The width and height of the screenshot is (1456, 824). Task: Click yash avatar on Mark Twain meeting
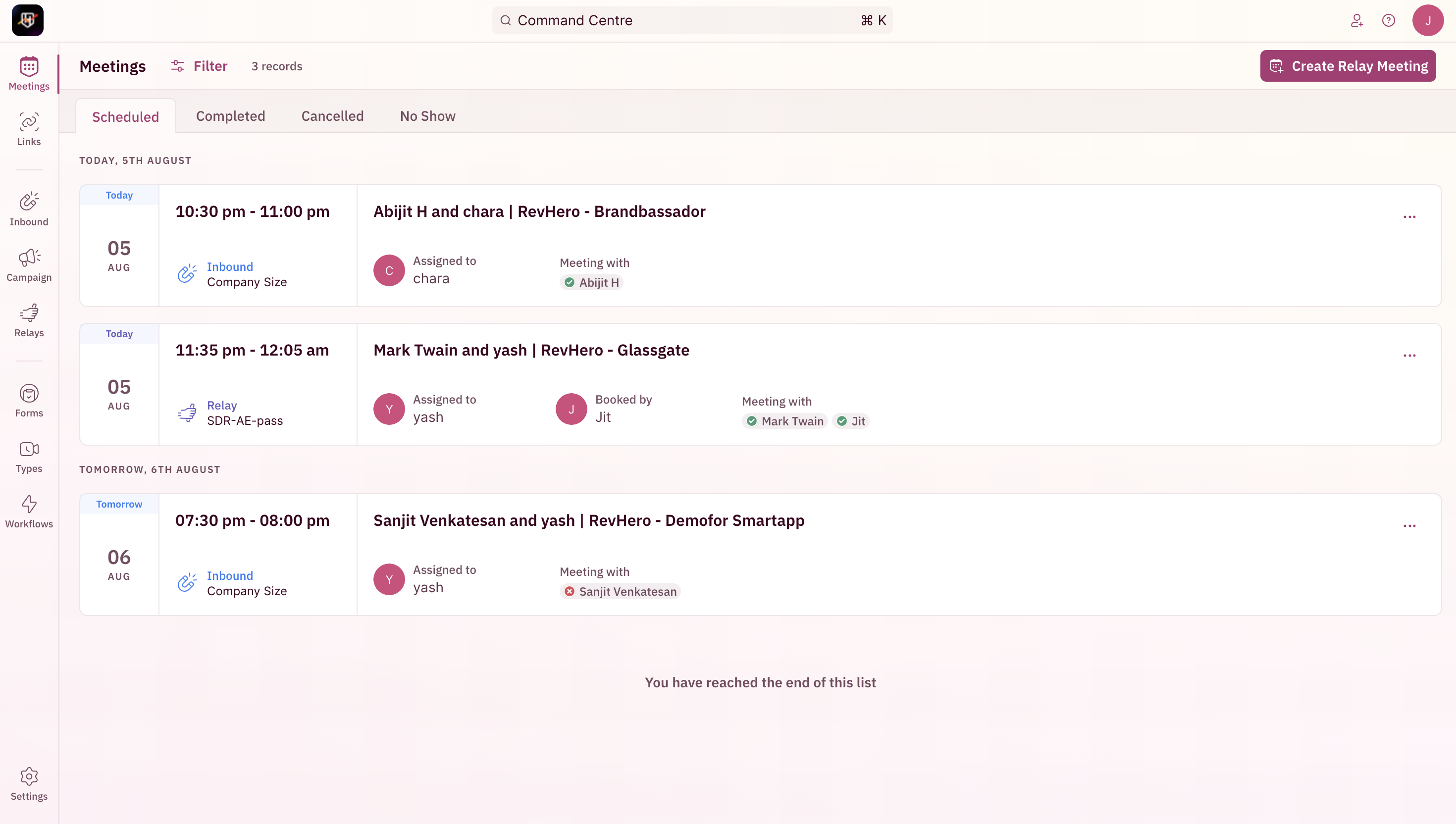point(389,409)
